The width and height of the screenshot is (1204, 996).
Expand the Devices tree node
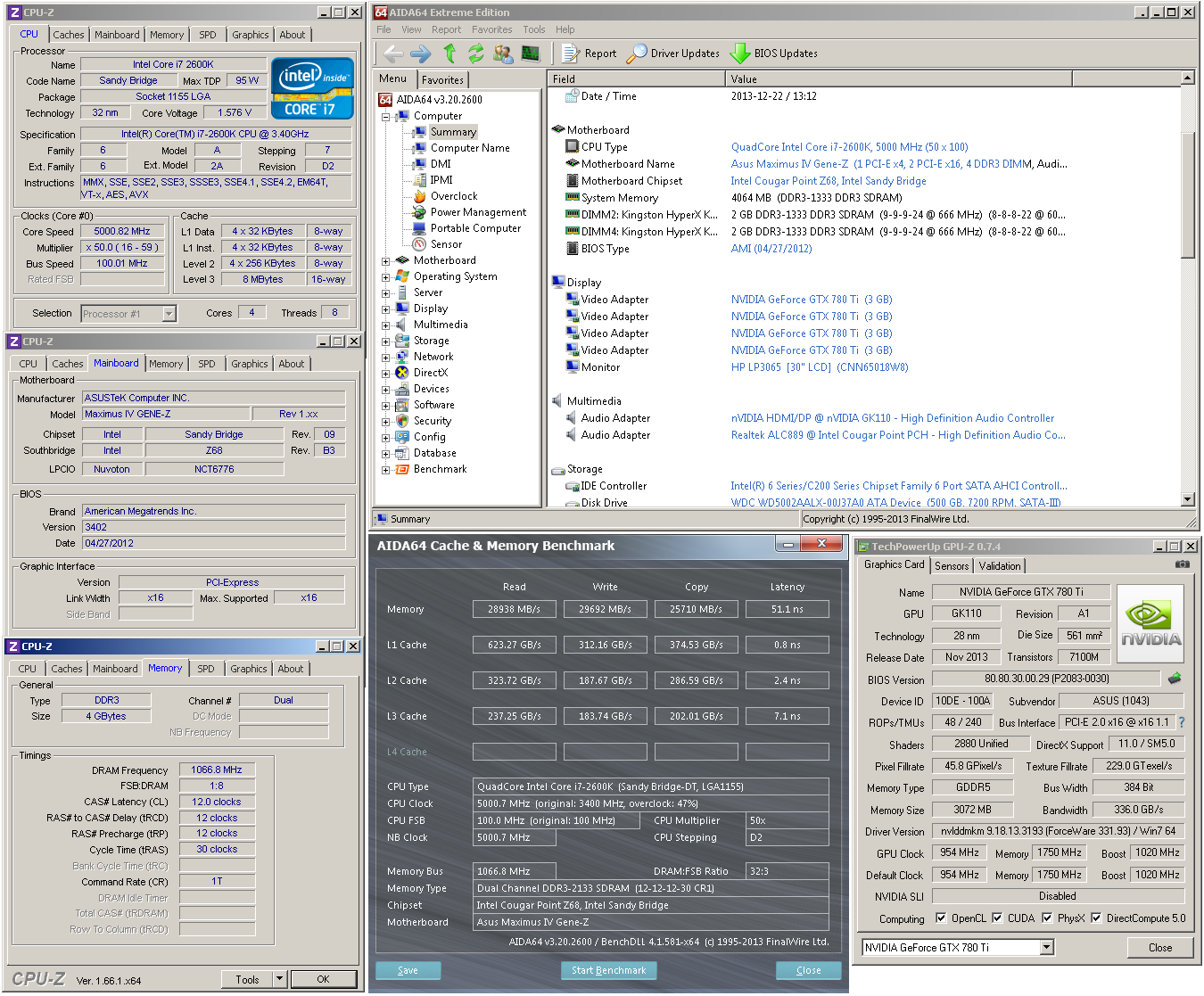(x=385, y=390)
